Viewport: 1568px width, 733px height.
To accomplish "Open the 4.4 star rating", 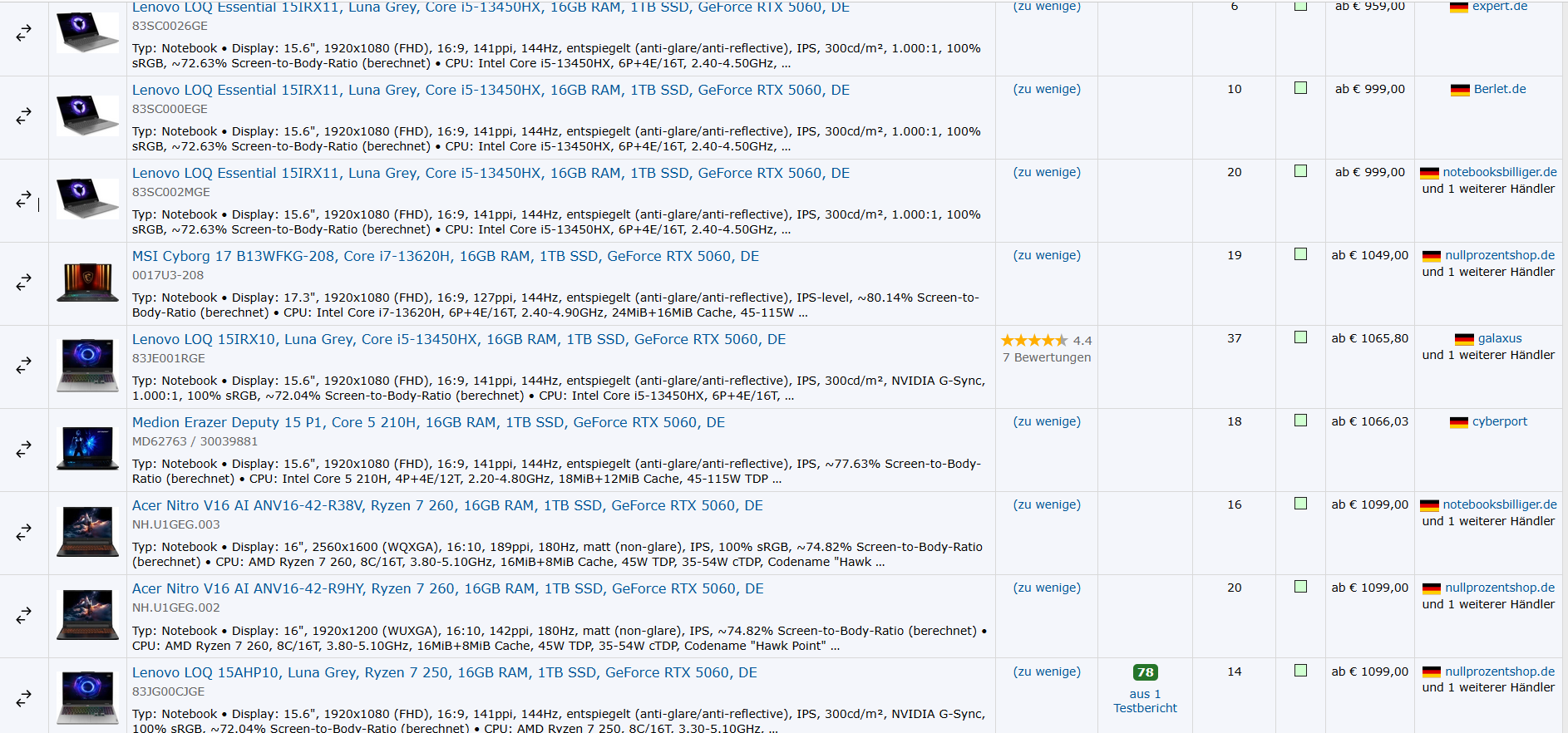I will click(1047, 341).
